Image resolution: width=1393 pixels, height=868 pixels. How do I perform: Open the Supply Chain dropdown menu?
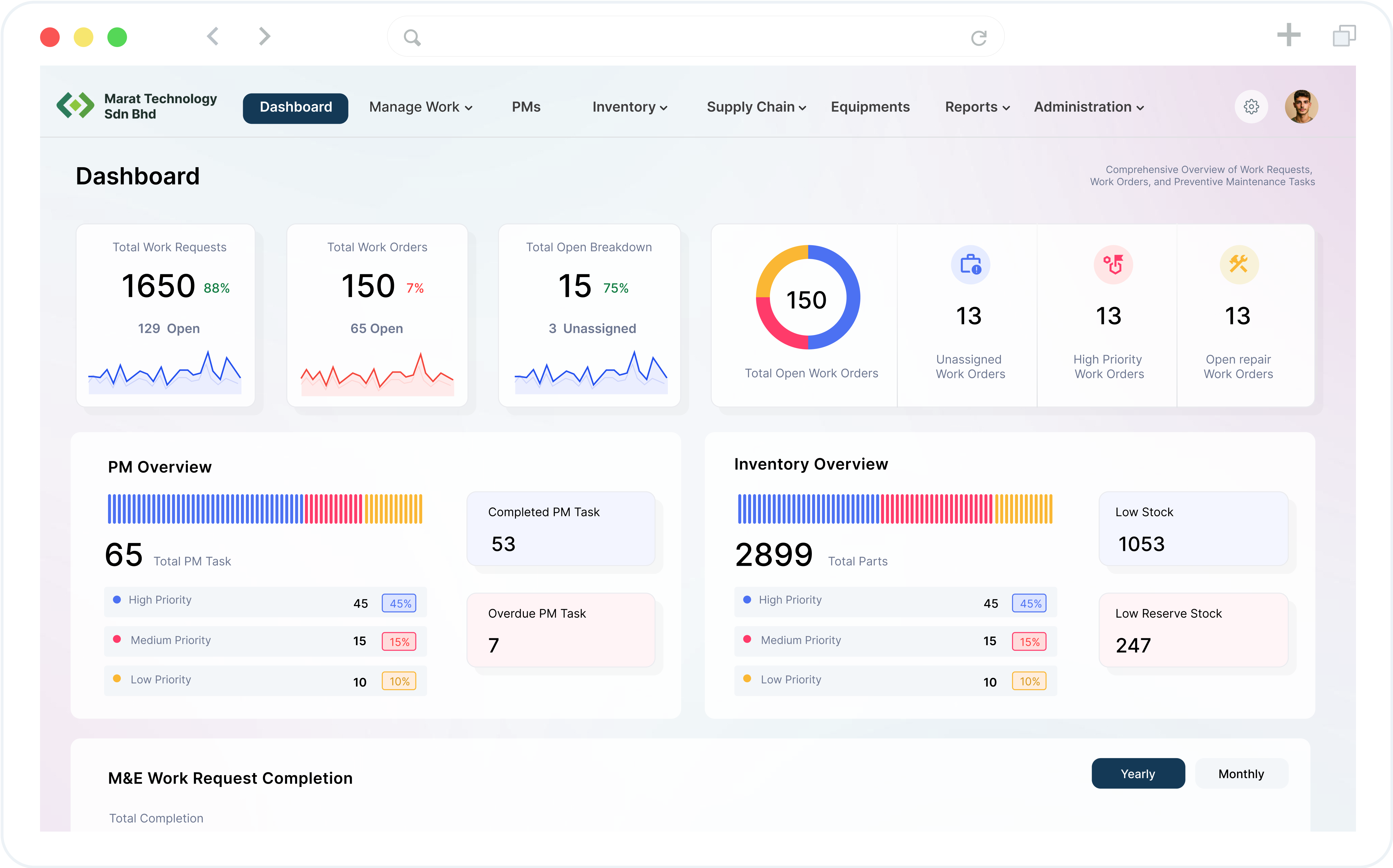(755, 107)
